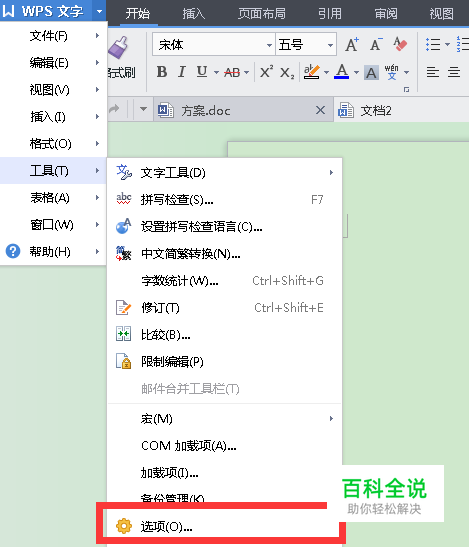Choose COM 加载项(A)...
Image resolution: width=469 pixels, height=547 pixels.
pos(225,445)
